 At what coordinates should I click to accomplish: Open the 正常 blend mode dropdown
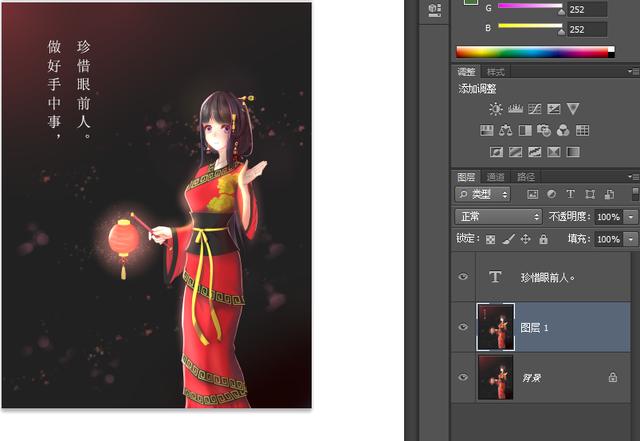click(498, 216)
